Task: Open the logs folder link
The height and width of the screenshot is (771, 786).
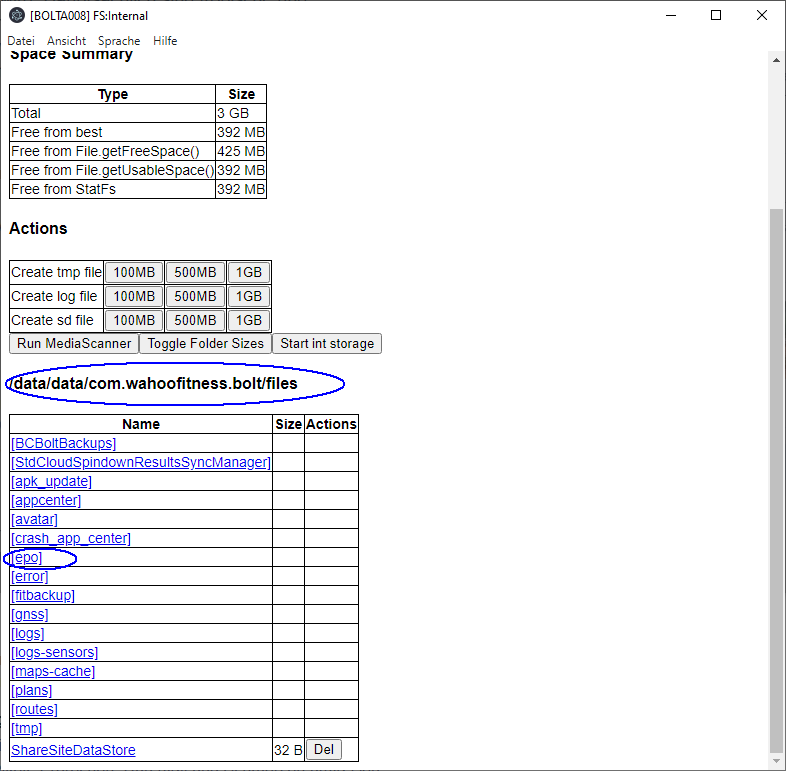Action: (28, 634)
